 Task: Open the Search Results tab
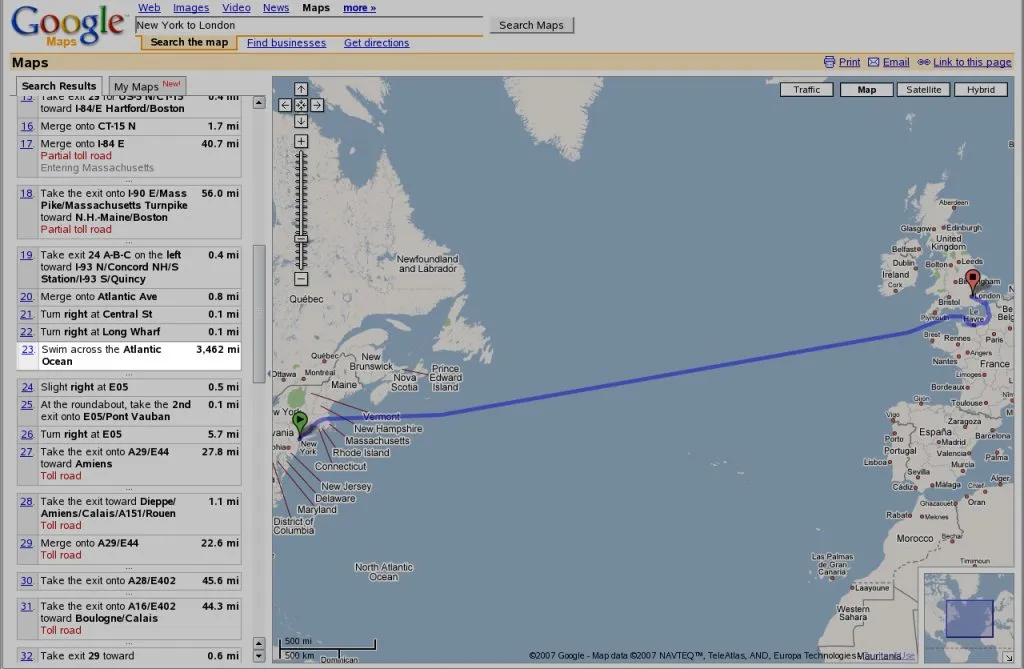tap(59, 86)
